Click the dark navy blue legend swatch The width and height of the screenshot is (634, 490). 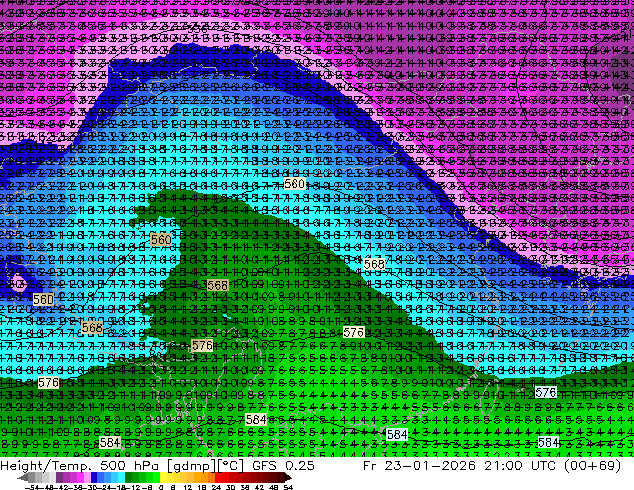click(x=94, y=477)
